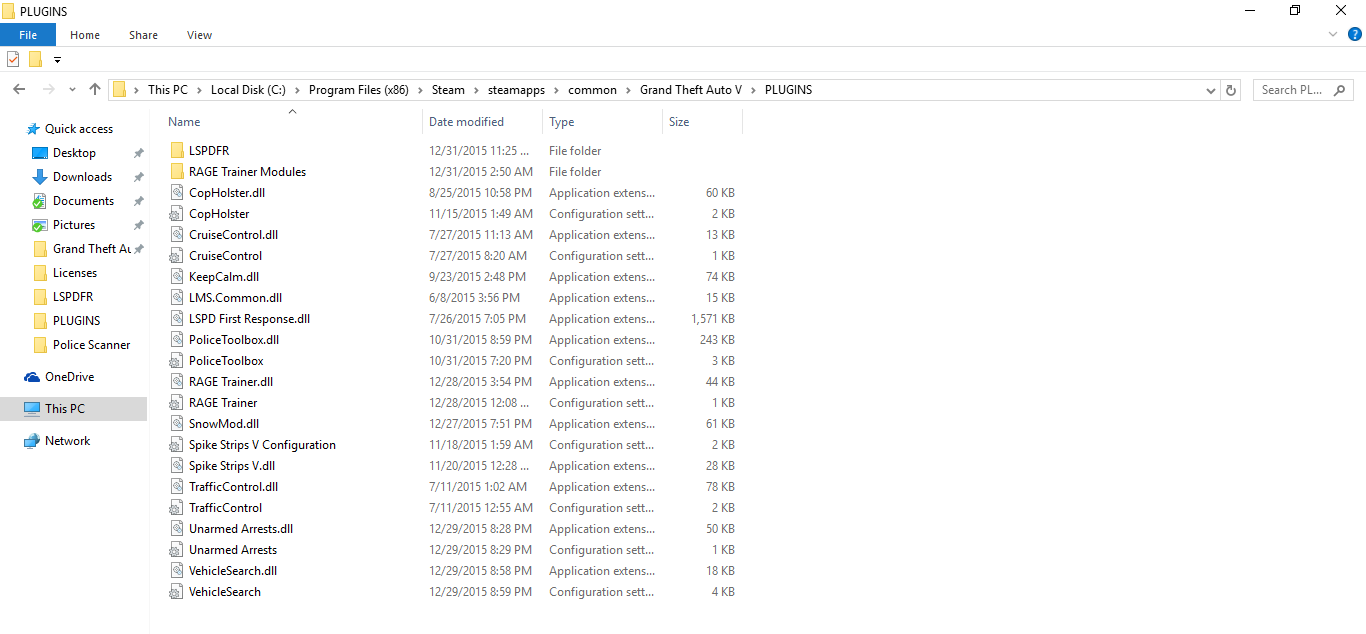Open Pictures in the navigation pane
Screen dimensions: 1366x634
[74, 225]
